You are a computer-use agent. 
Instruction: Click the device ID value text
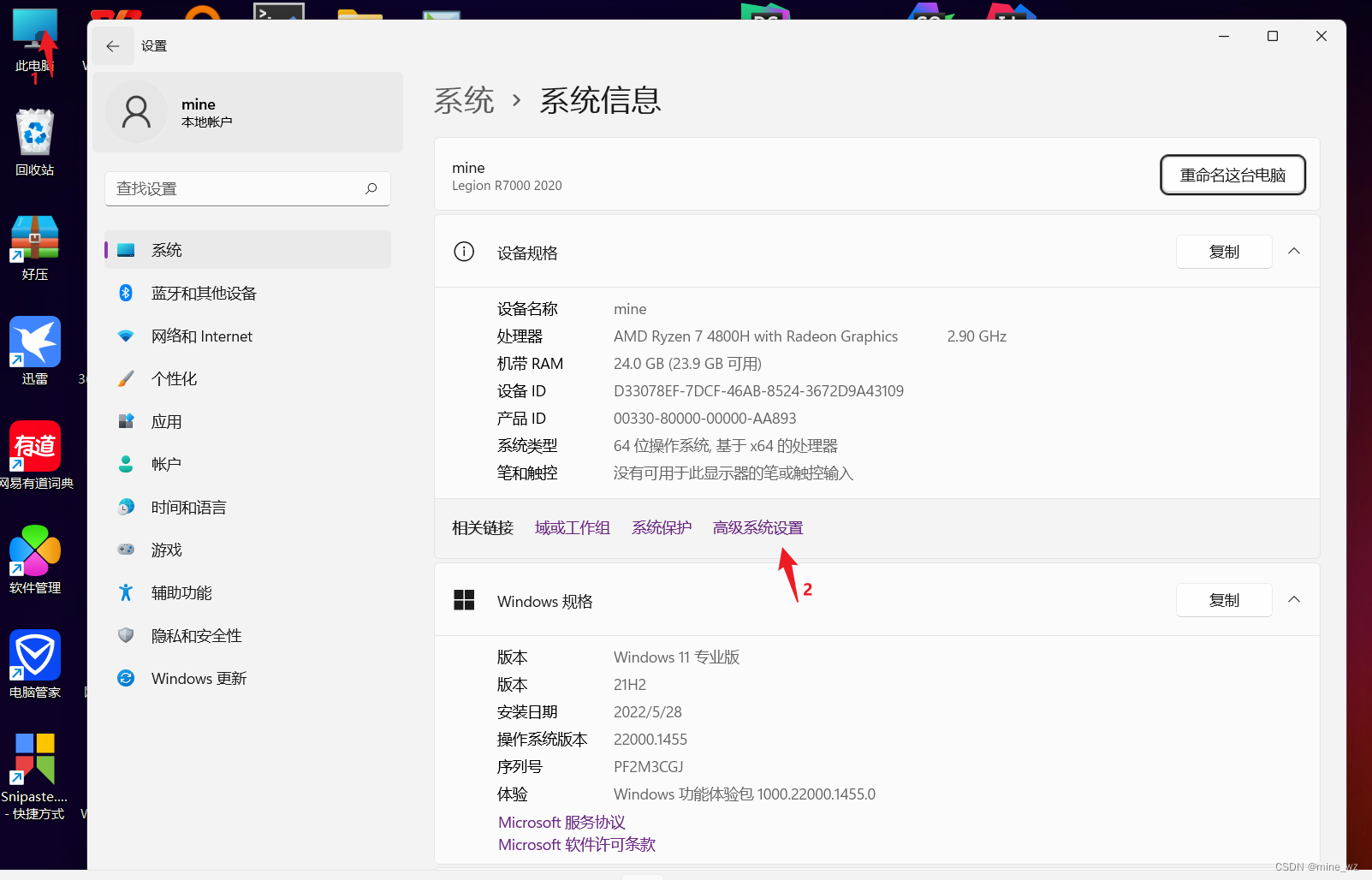(758, 391)
